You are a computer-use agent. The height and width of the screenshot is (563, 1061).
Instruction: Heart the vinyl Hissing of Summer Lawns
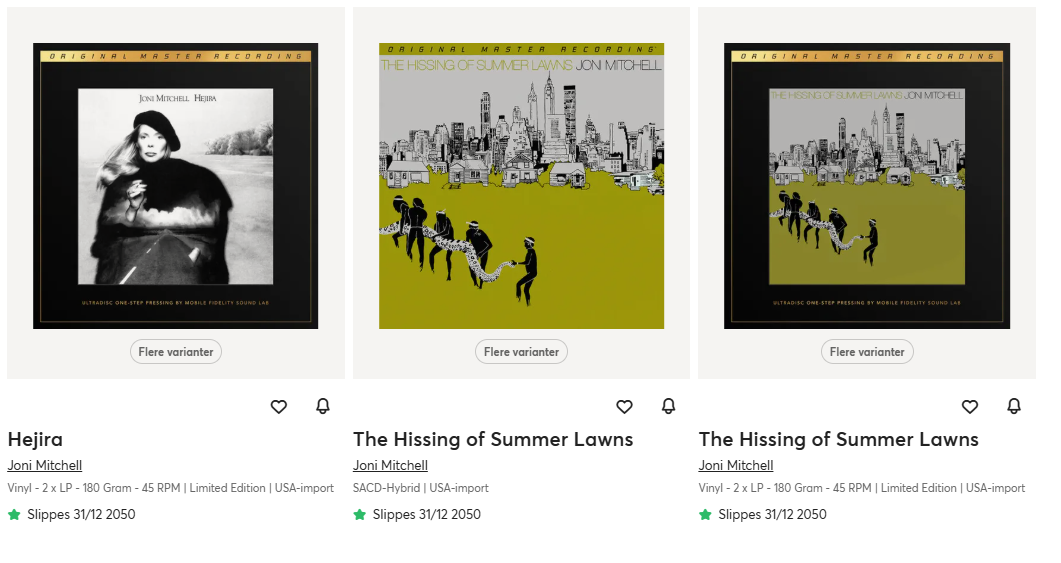970,406
